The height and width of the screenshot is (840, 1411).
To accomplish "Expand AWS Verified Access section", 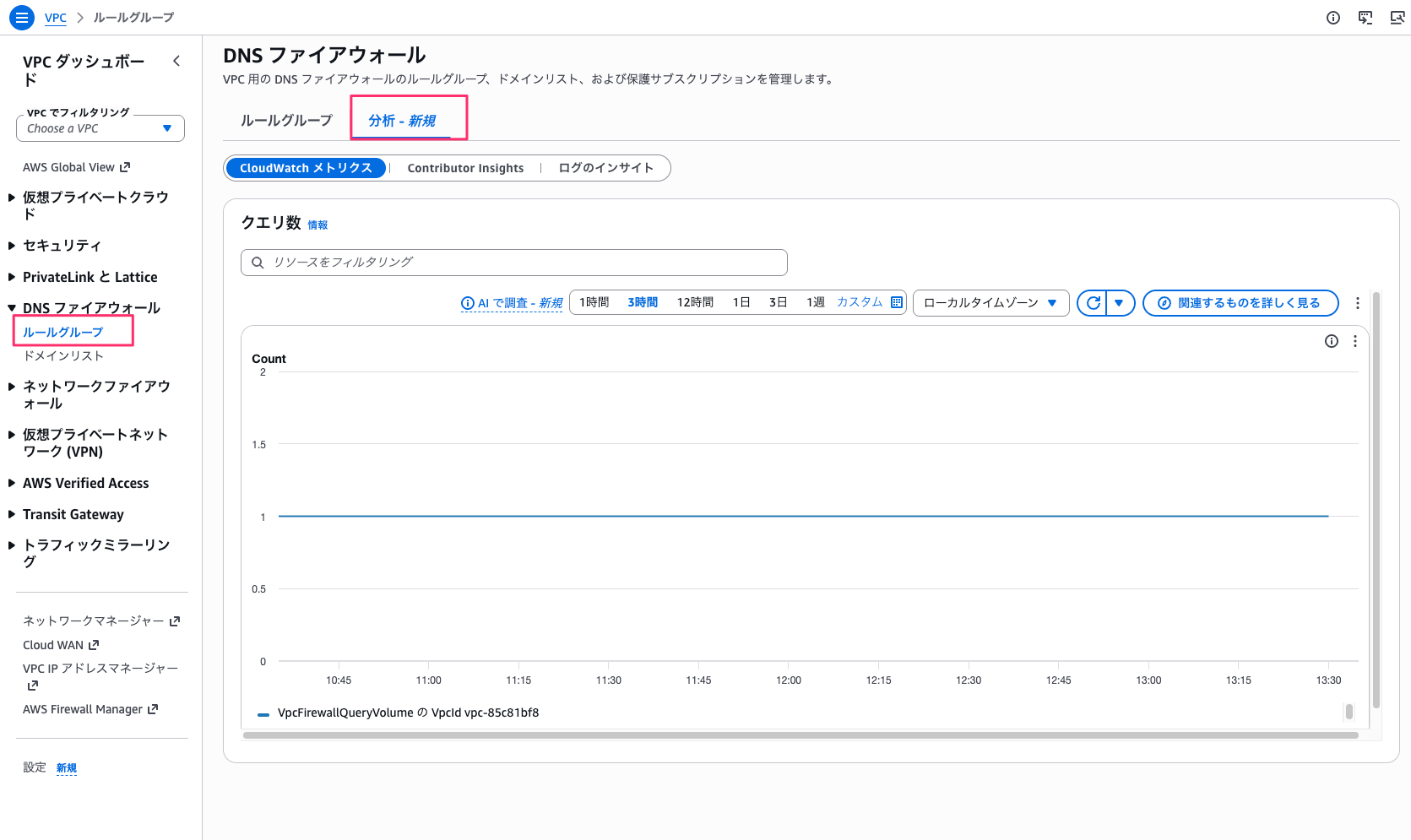I will point(12,483).
